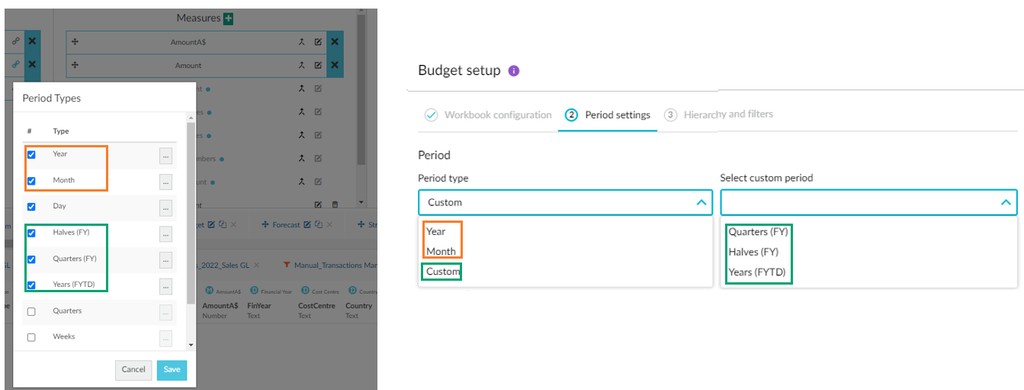Click the Period Types list scrollbar
The width and height of the screenshot is (1024, 390).
[x=191, y=212]
